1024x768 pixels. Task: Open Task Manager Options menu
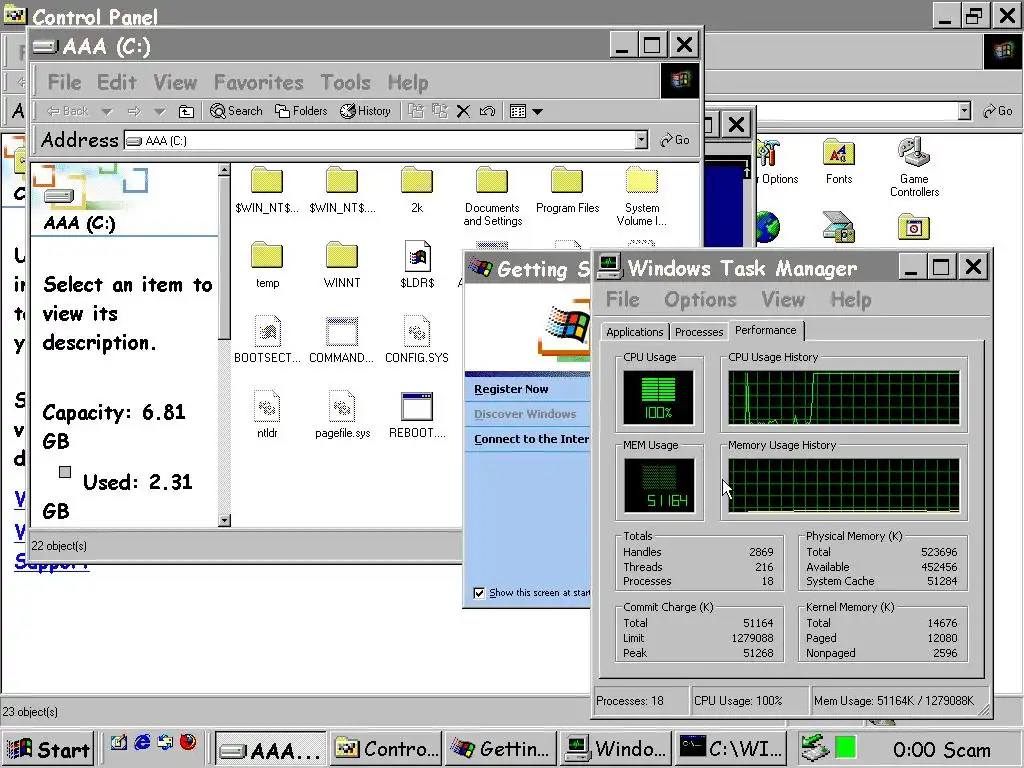(700, 300)
